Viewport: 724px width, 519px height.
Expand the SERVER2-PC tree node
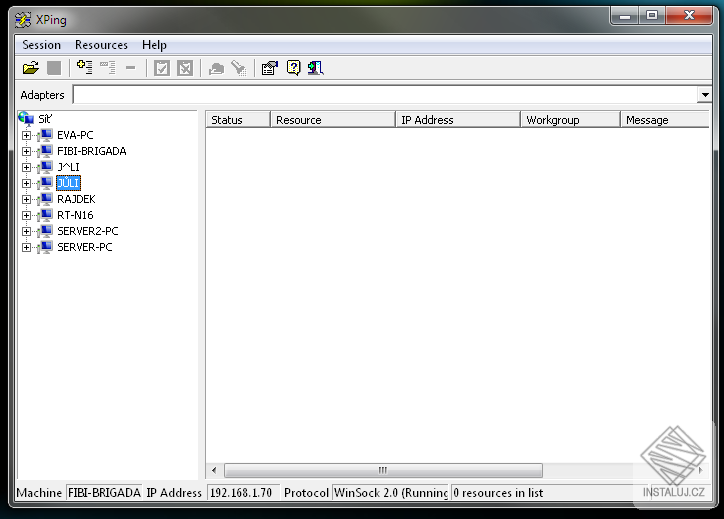26,231
